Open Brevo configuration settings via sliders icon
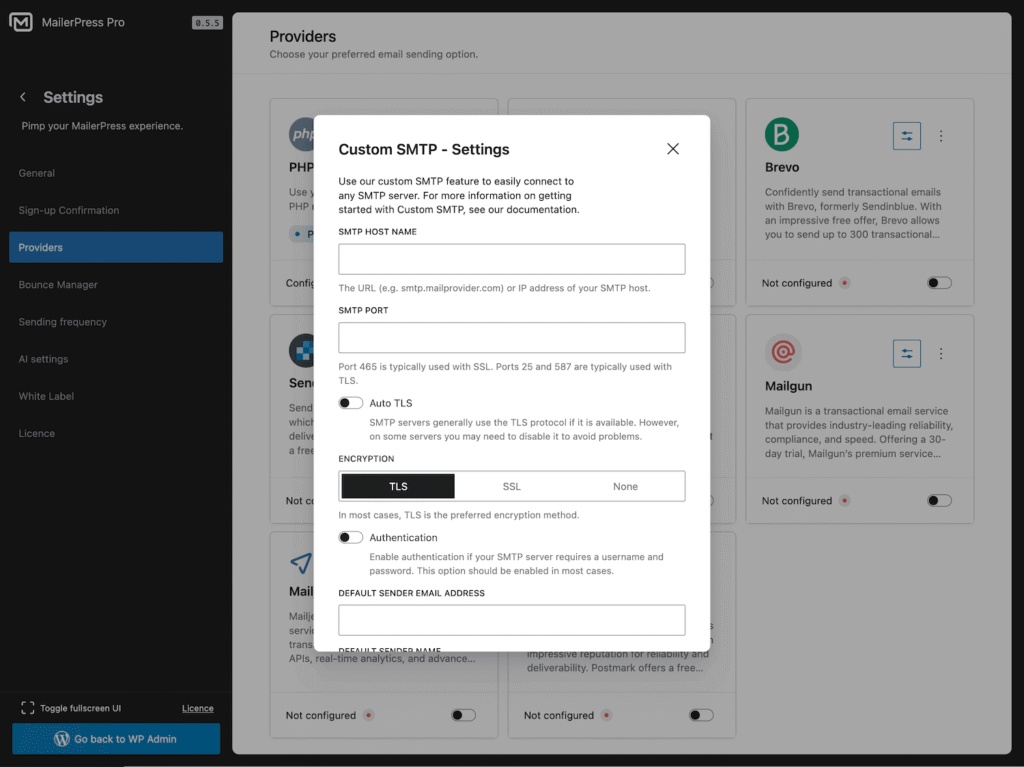Image resolution: width=1024 pixels, height=767 pixels. coord(907,135)
